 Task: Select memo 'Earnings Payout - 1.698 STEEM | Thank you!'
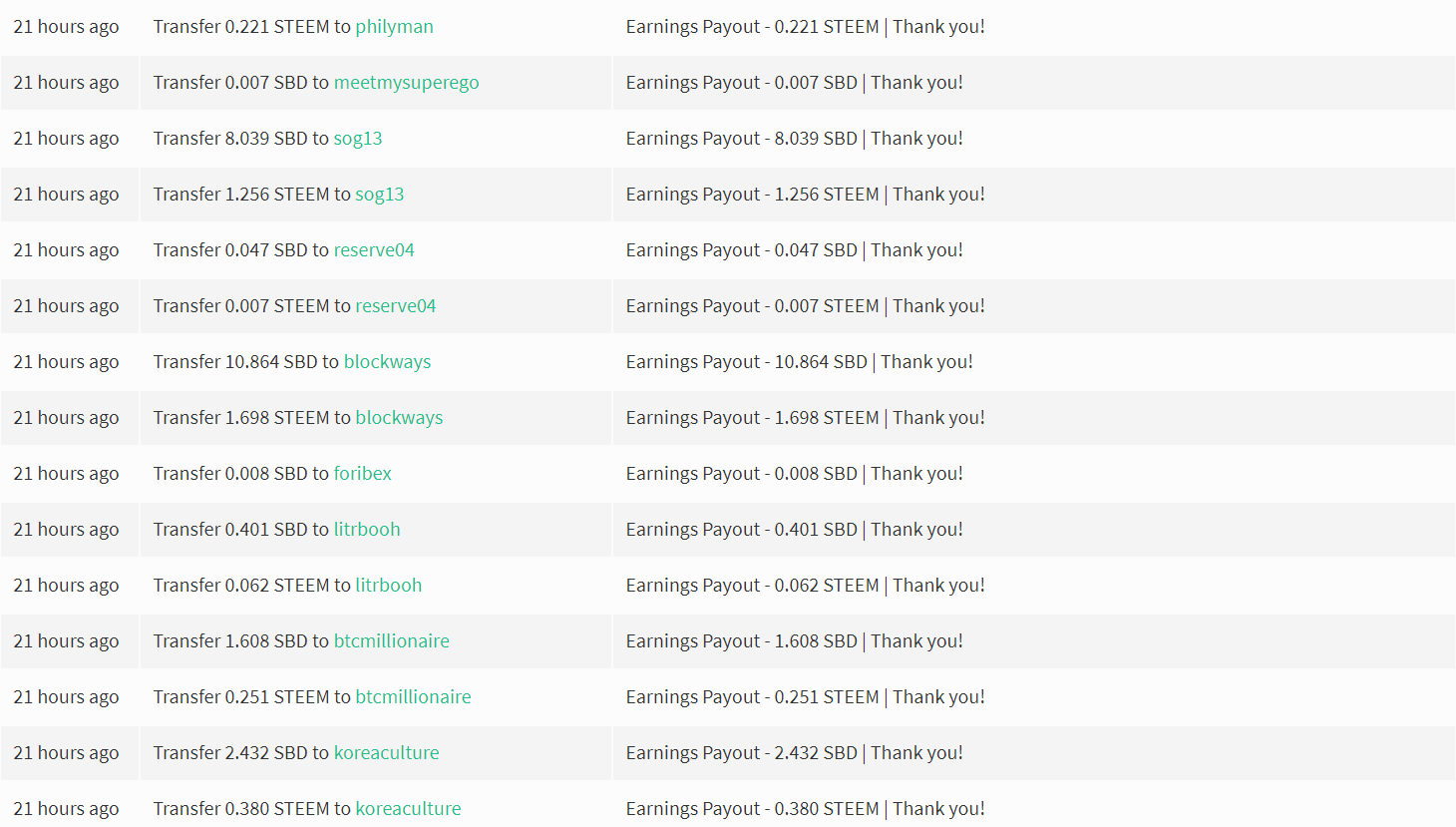coord(806,418)
